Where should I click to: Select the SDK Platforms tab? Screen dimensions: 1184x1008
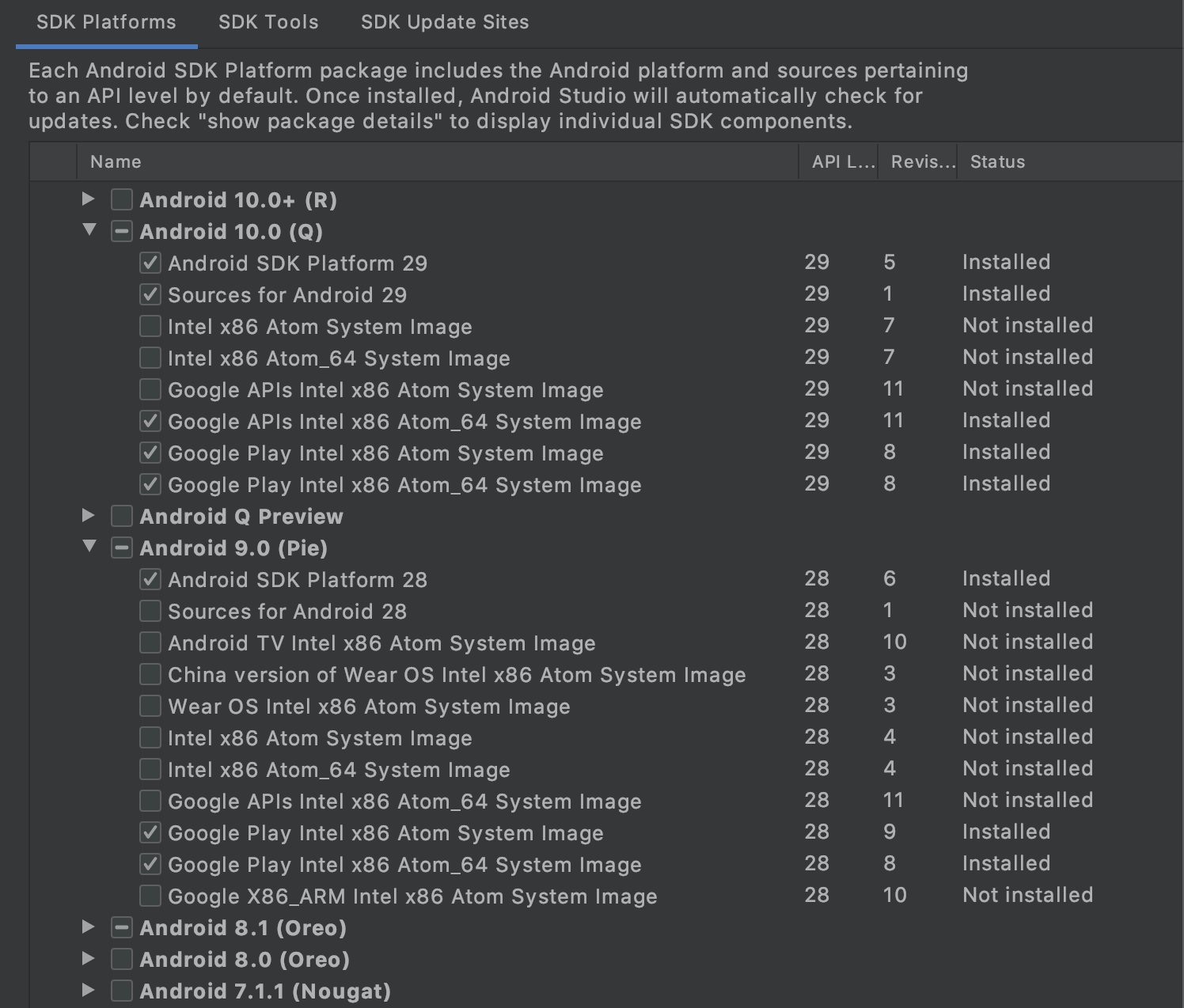click(x=106, y=22)
